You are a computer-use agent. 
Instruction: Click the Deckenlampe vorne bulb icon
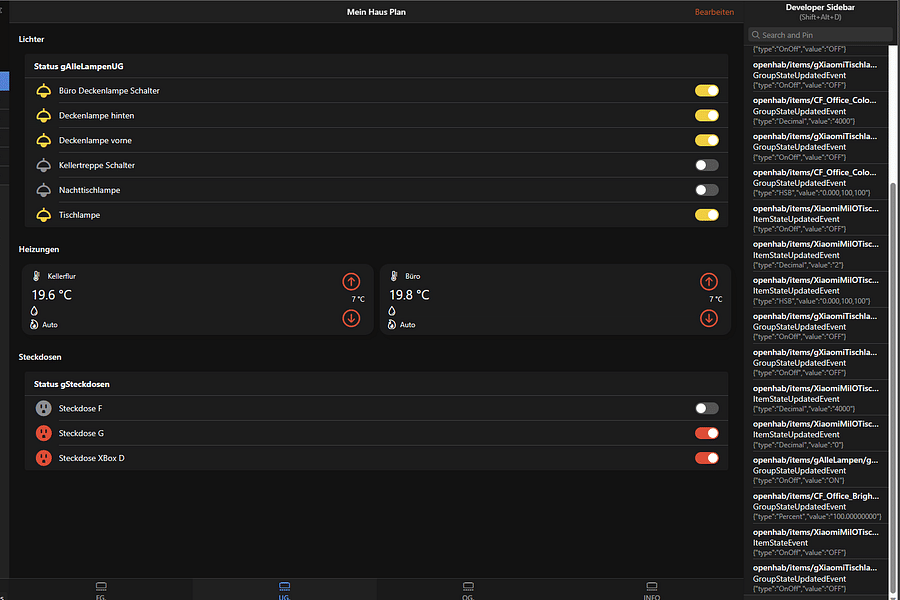pos(42,140)
